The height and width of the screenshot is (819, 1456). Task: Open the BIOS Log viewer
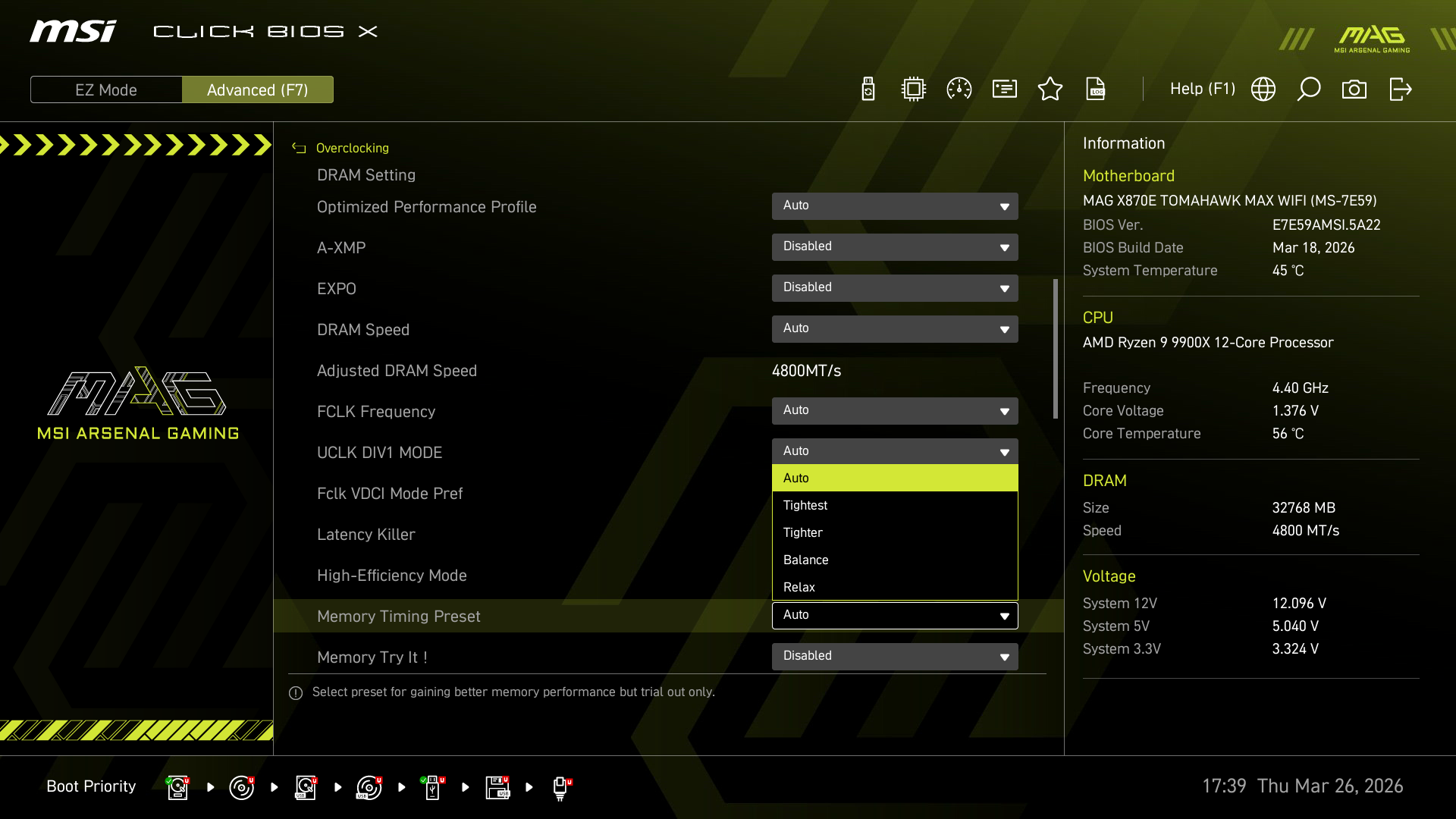[1097, 89]
